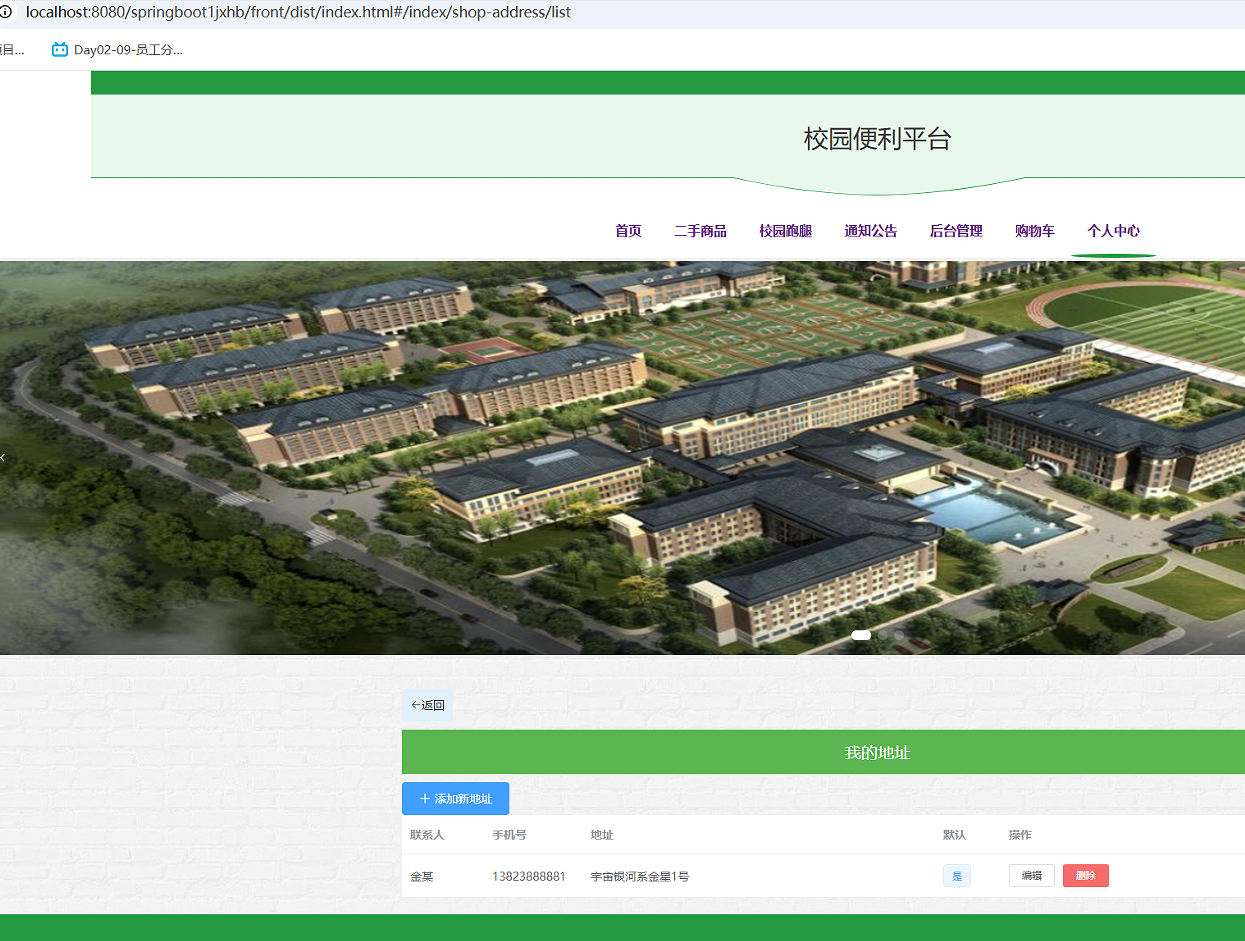This screenshot has width=1245, height=941.
Task: Click the 联系人 column header
Action: point(427,835)
